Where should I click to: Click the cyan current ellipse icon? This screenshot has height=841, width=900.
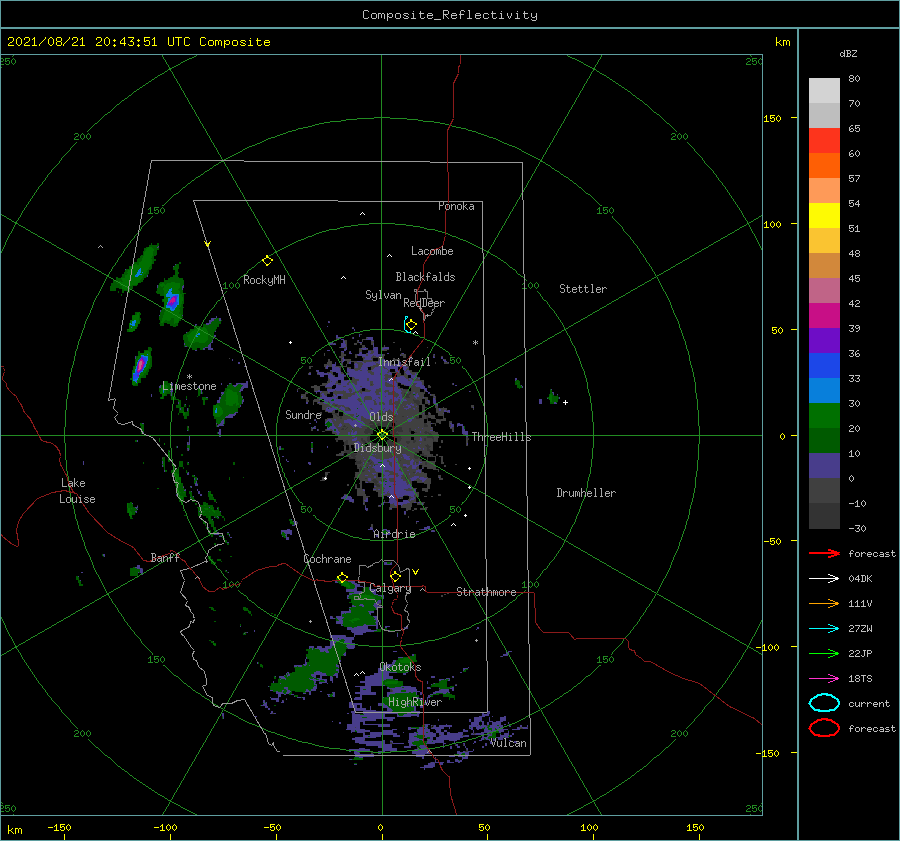[824, 703]
